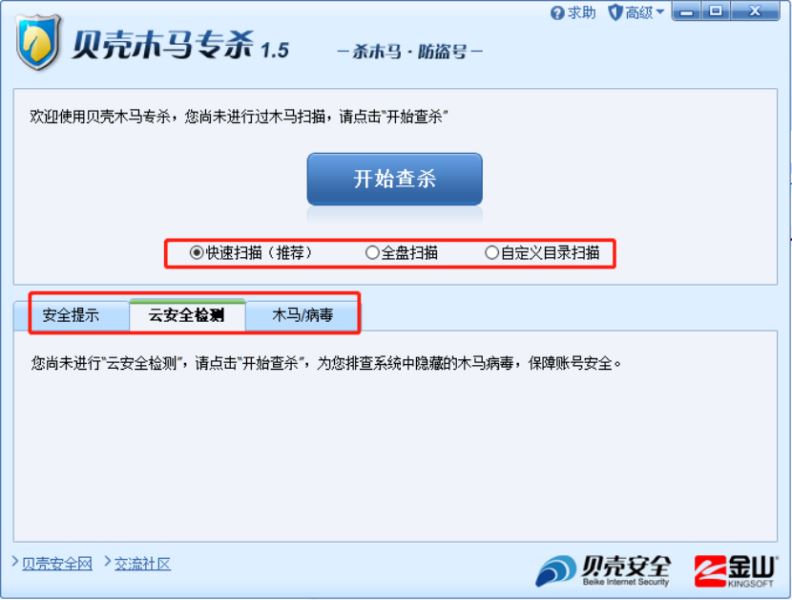Open the 木马/病毒 tab
This screenshot has height=600, width=792.
click(x=302, y=315)
